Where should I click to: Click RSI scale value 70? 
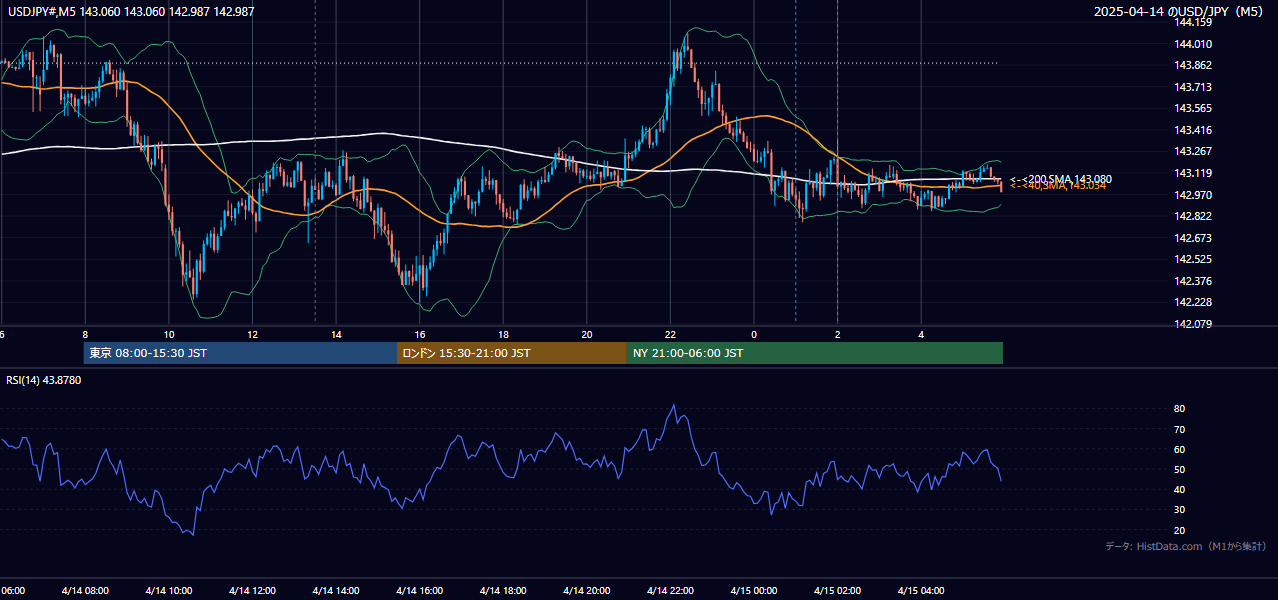click(1180, 429)
